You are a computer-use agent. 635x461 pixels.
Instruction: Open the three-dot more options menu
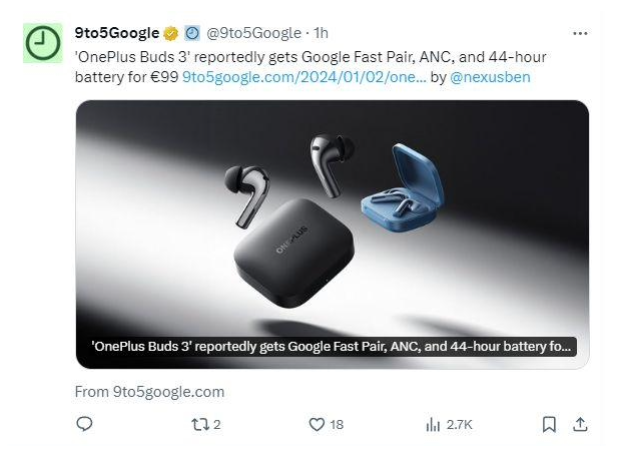[x=580, y=33]
